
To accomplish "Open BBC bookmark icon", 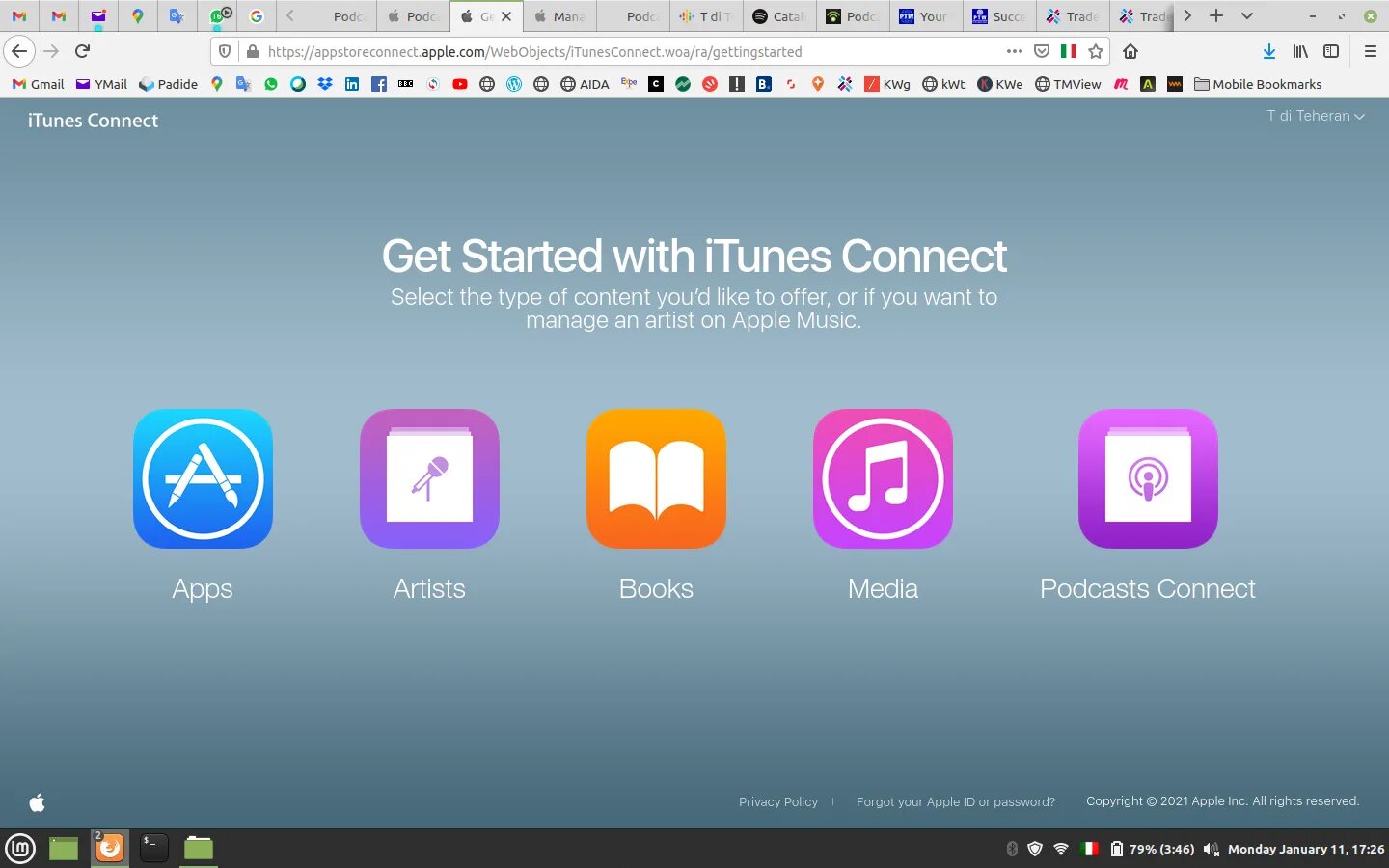I will [406, 84].
